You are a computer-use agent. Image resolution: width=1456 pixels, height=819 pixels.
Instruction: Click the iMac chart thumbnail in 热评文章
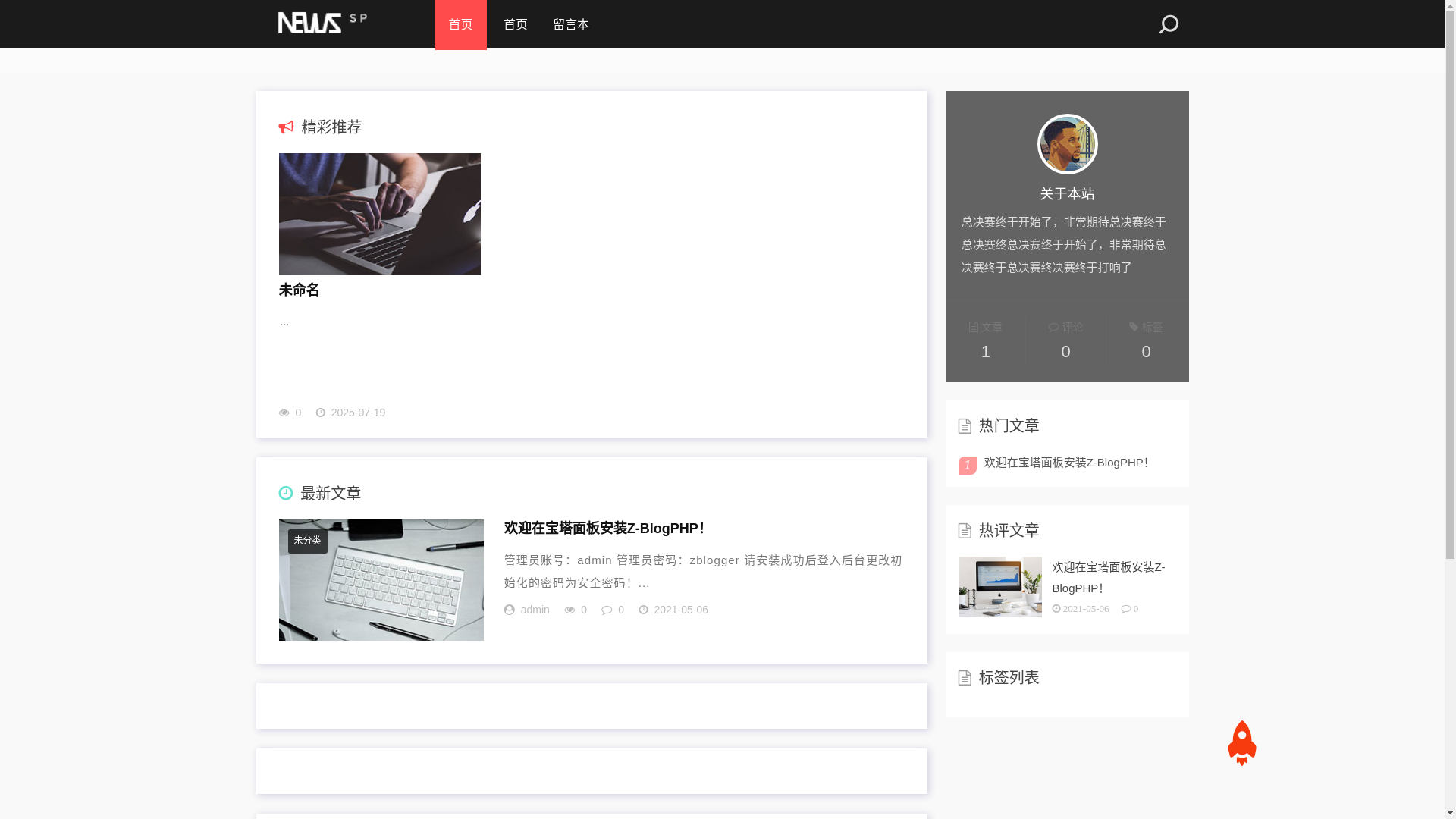pos(1000,587)
